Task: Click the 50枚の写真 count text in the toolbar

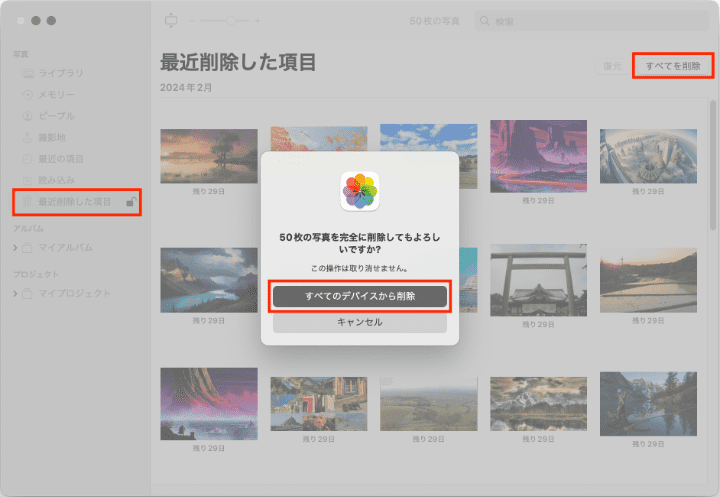Action: point(434,21)
